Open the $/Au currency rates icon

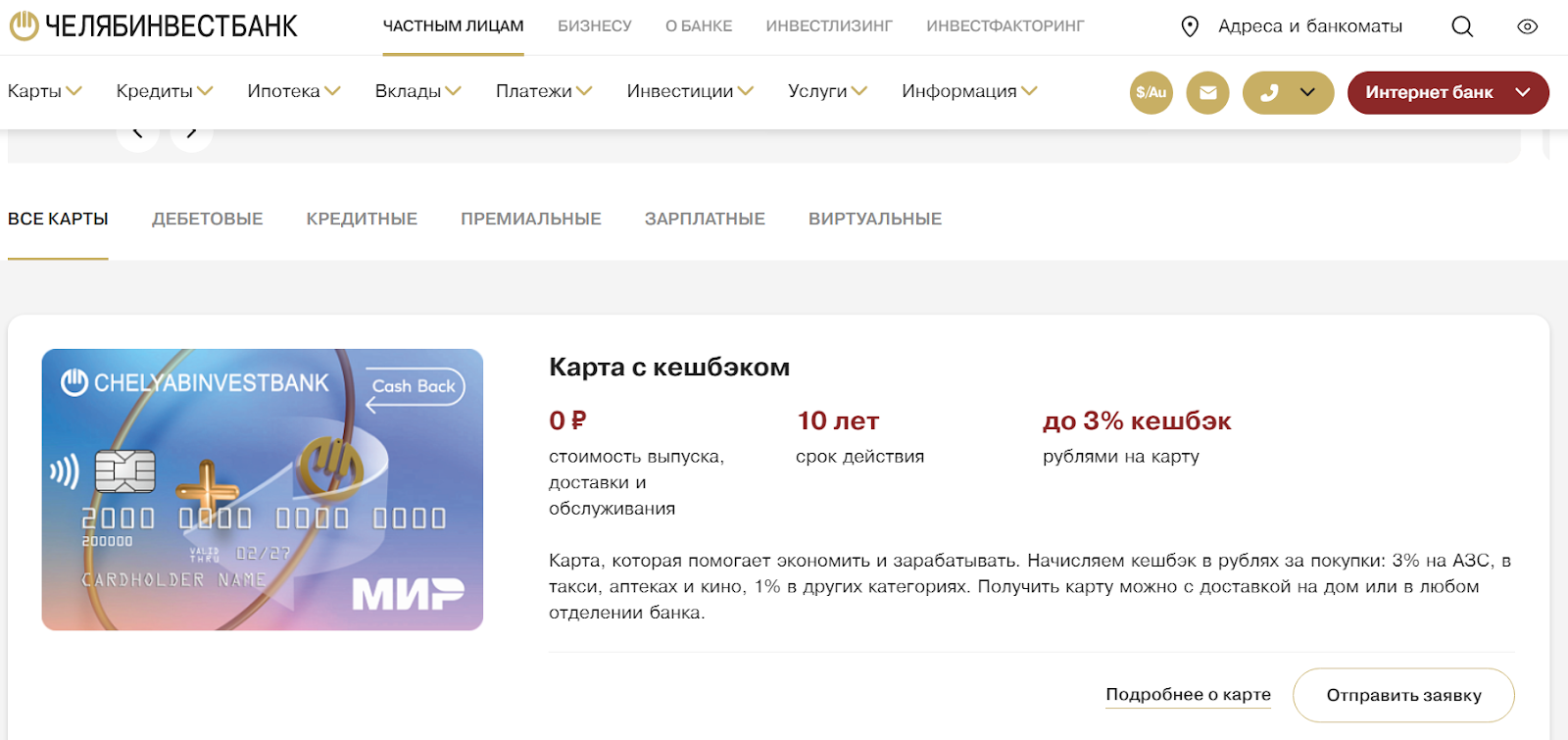(1151, 93)
